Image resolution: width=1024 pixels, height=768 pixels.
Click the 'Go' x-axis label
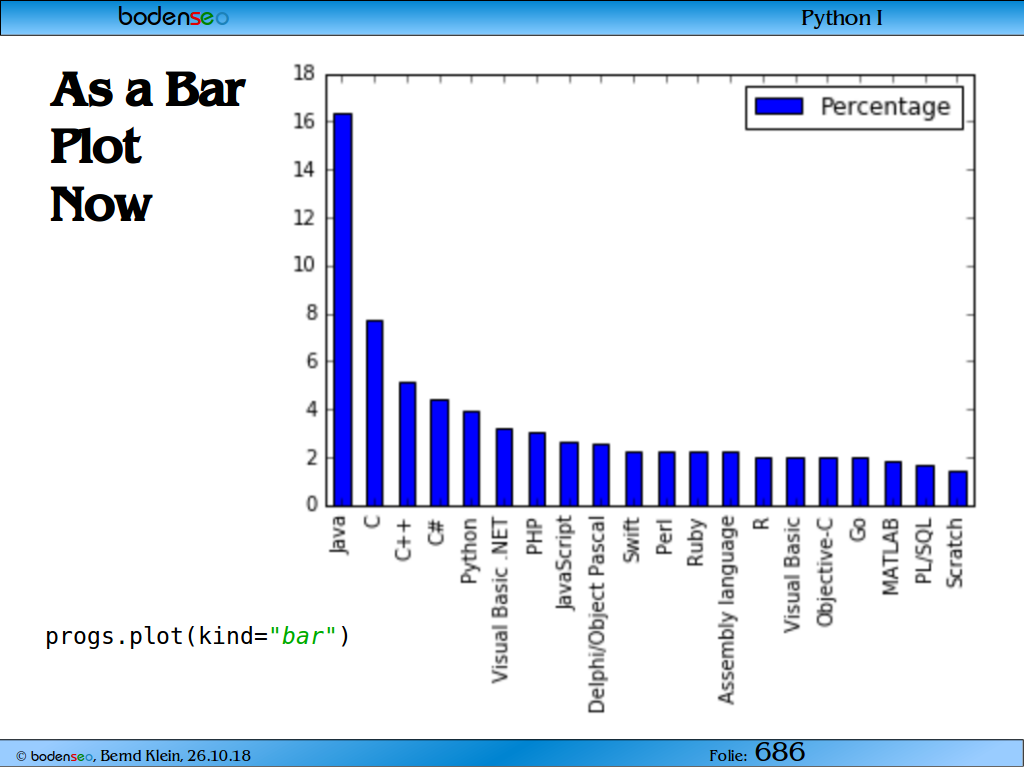[x=857, y=529]
